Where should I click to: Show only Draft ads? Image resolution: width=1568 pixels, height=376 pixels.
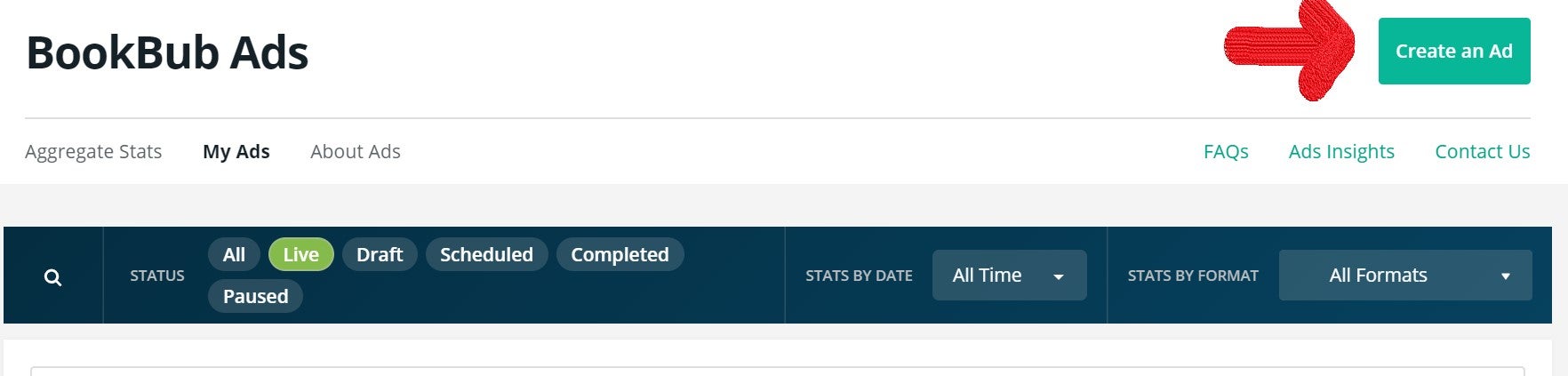380,255
